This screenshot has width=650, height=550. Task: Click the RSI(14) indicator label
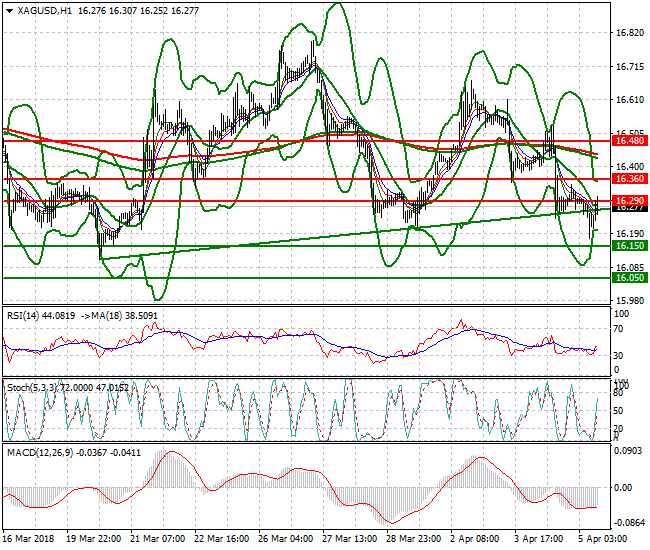[28, 316]
